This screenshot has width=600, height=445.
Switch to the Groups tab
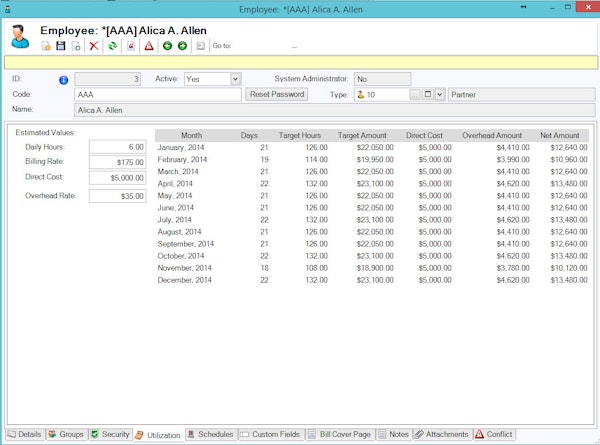pyautogui.click(x=66, y=434)
